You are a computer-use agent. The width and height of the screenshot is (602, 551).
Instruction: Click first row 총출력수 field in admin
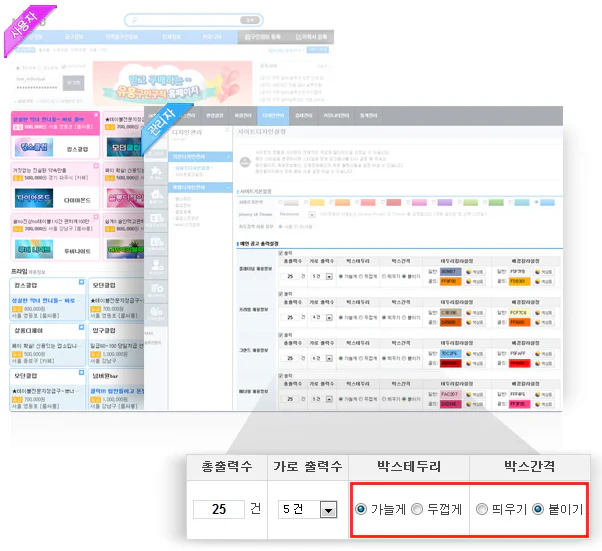pos(290,276)
